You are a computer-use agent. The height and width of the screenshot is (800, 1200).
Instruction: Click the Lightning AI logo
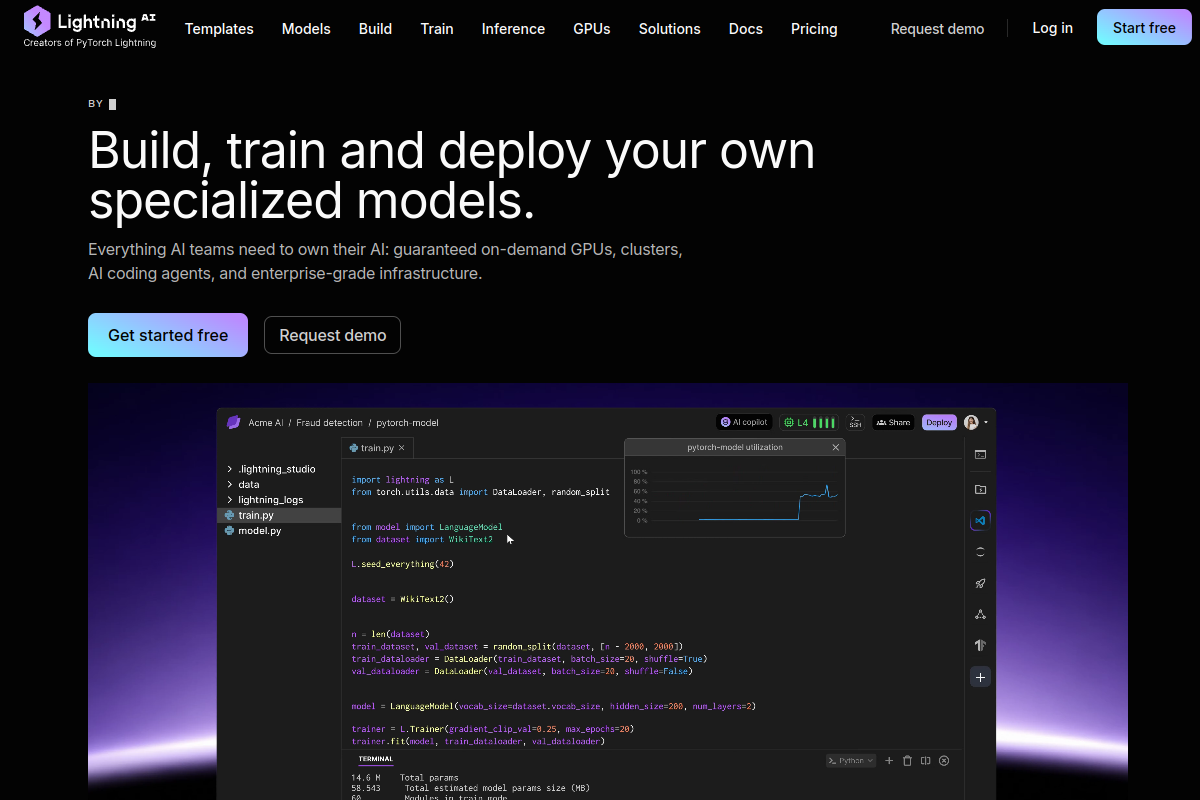[x=89, y=27]
